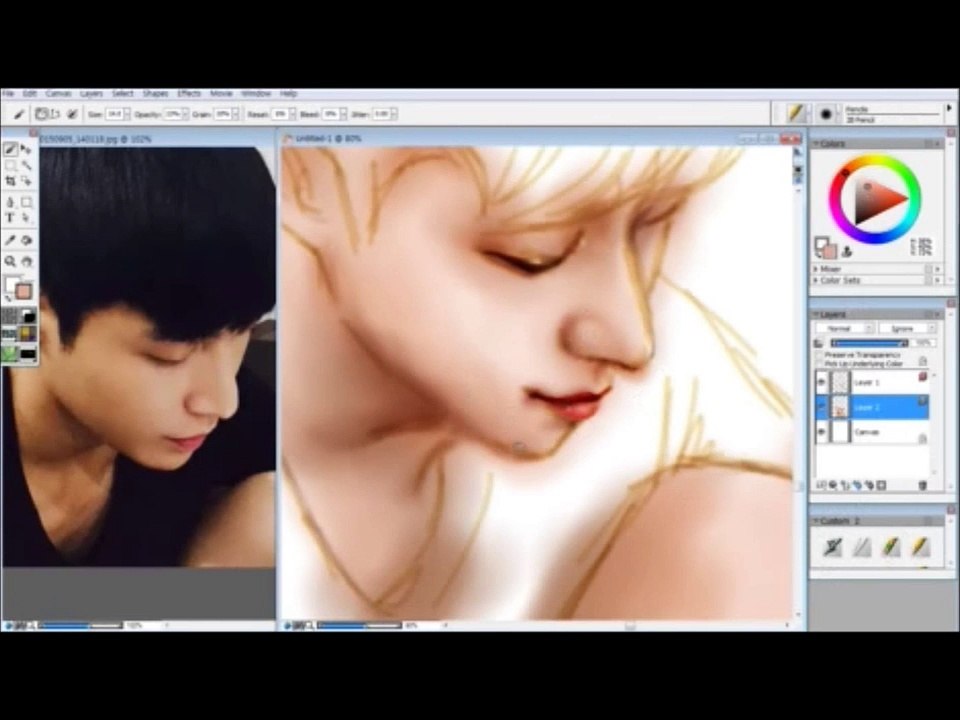Open the File menu

(8, 94)
